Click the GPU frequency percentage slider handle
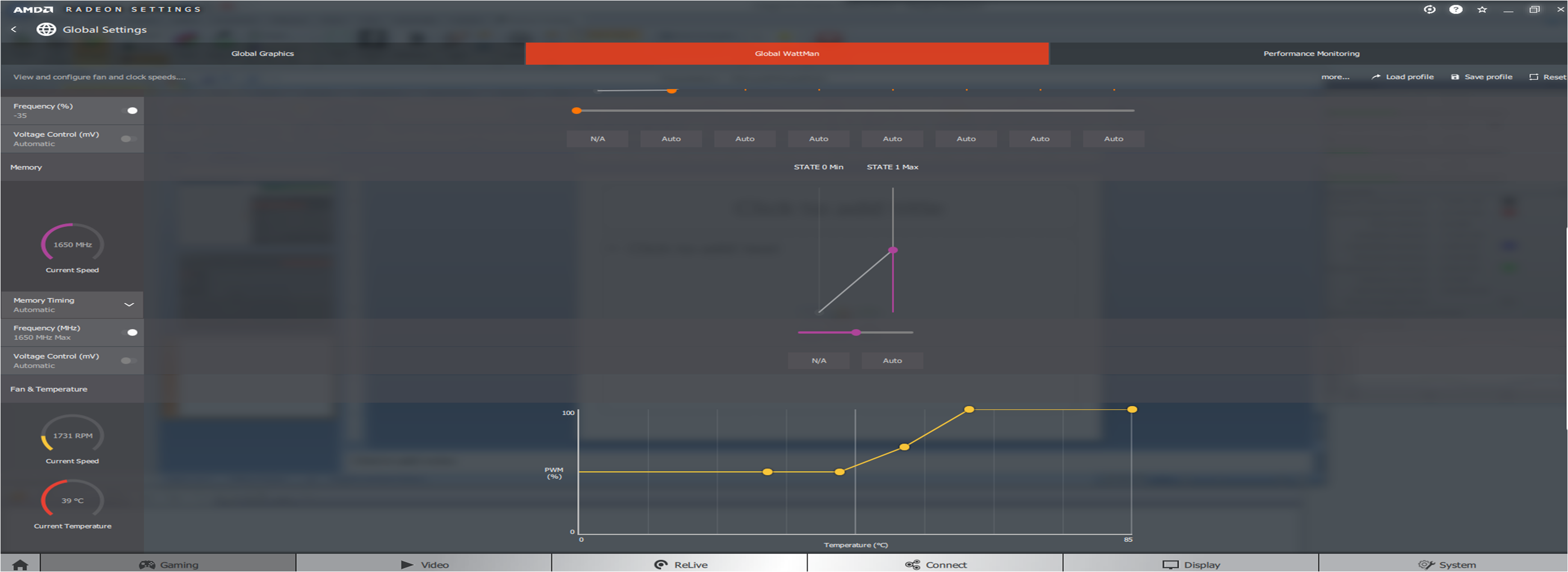 click(576, 111)
